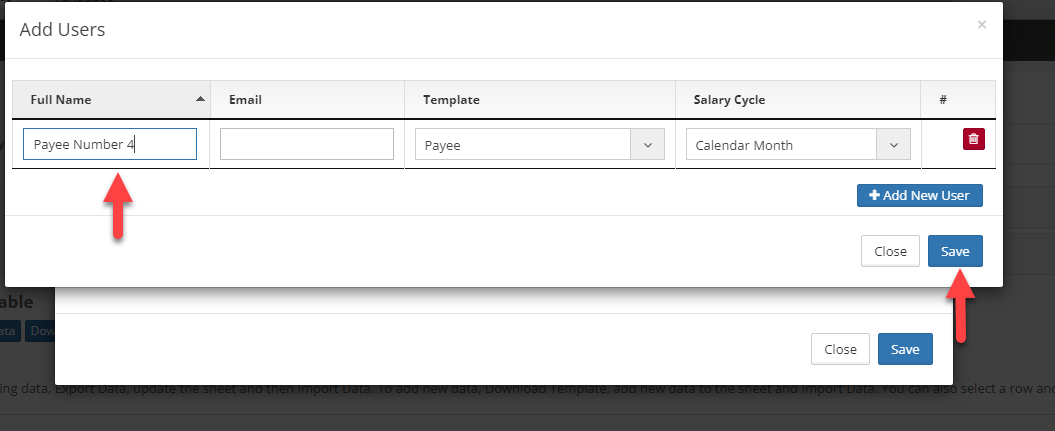
Task: Dismiss the Add Users dialog with the X
Action: coord(982,25)
